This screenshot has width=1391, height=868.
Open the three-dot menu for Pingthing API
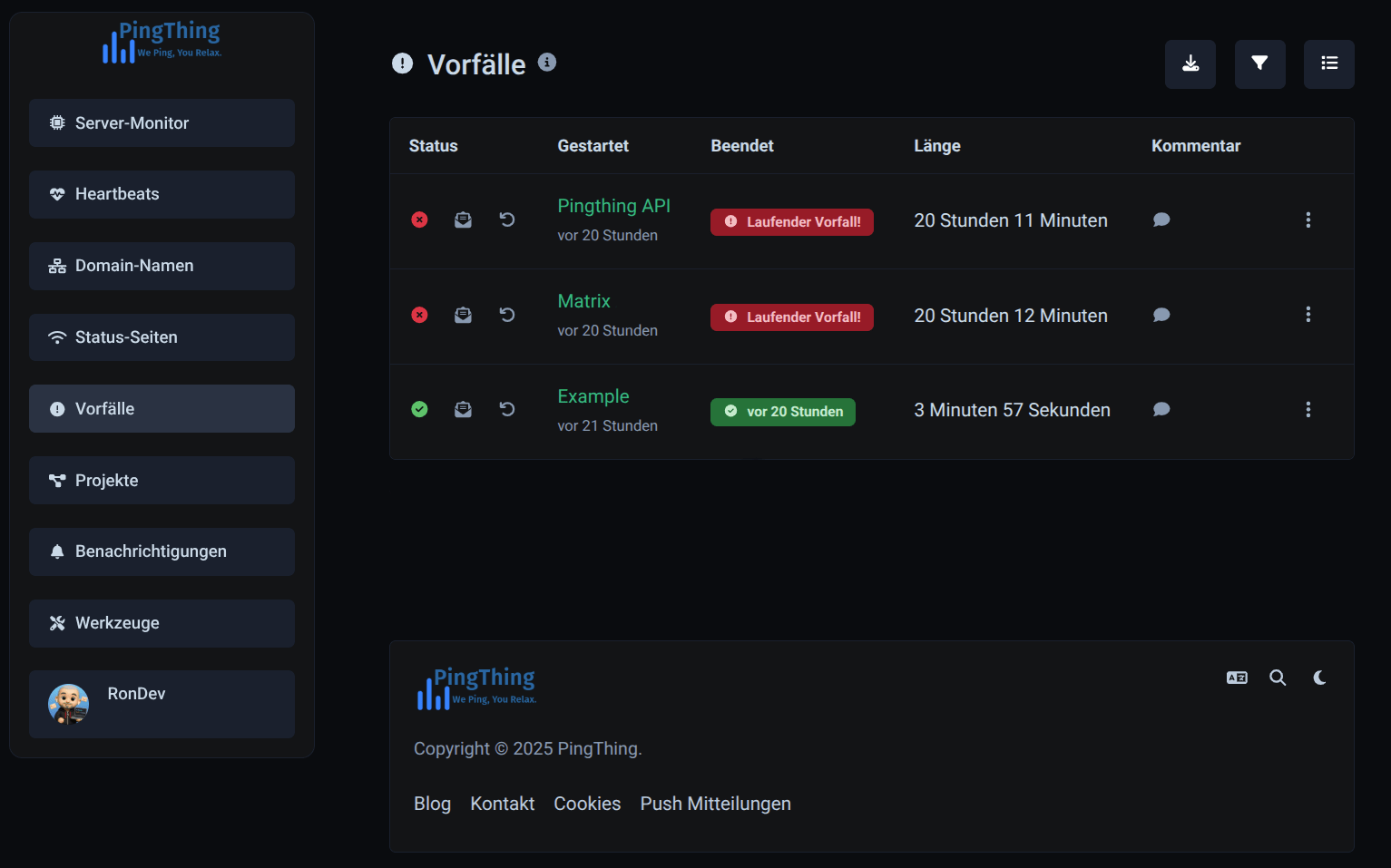1308,219
